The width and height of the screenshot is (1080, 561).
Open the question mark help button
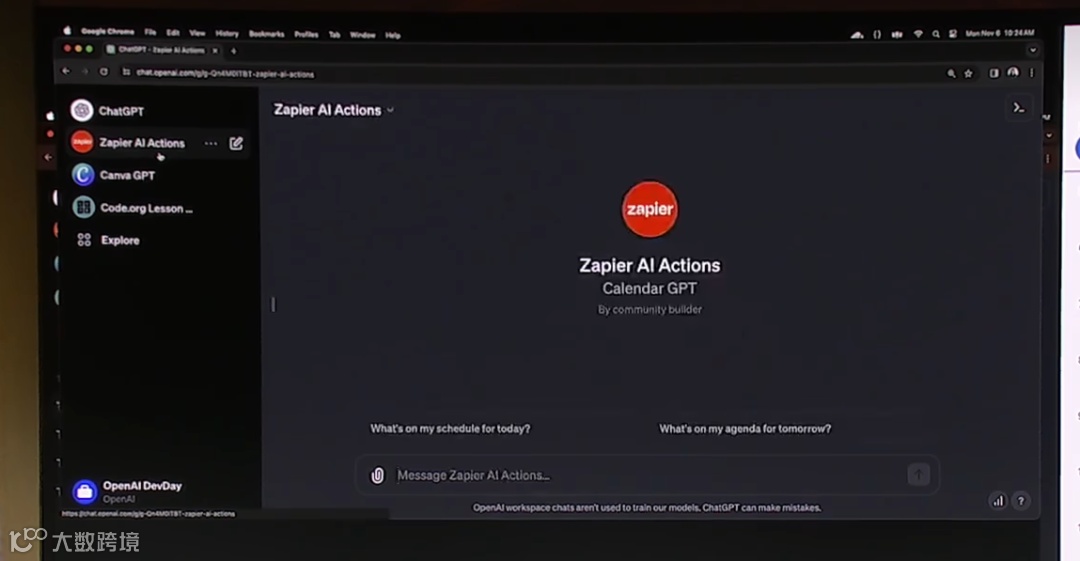coord(1021,501)
